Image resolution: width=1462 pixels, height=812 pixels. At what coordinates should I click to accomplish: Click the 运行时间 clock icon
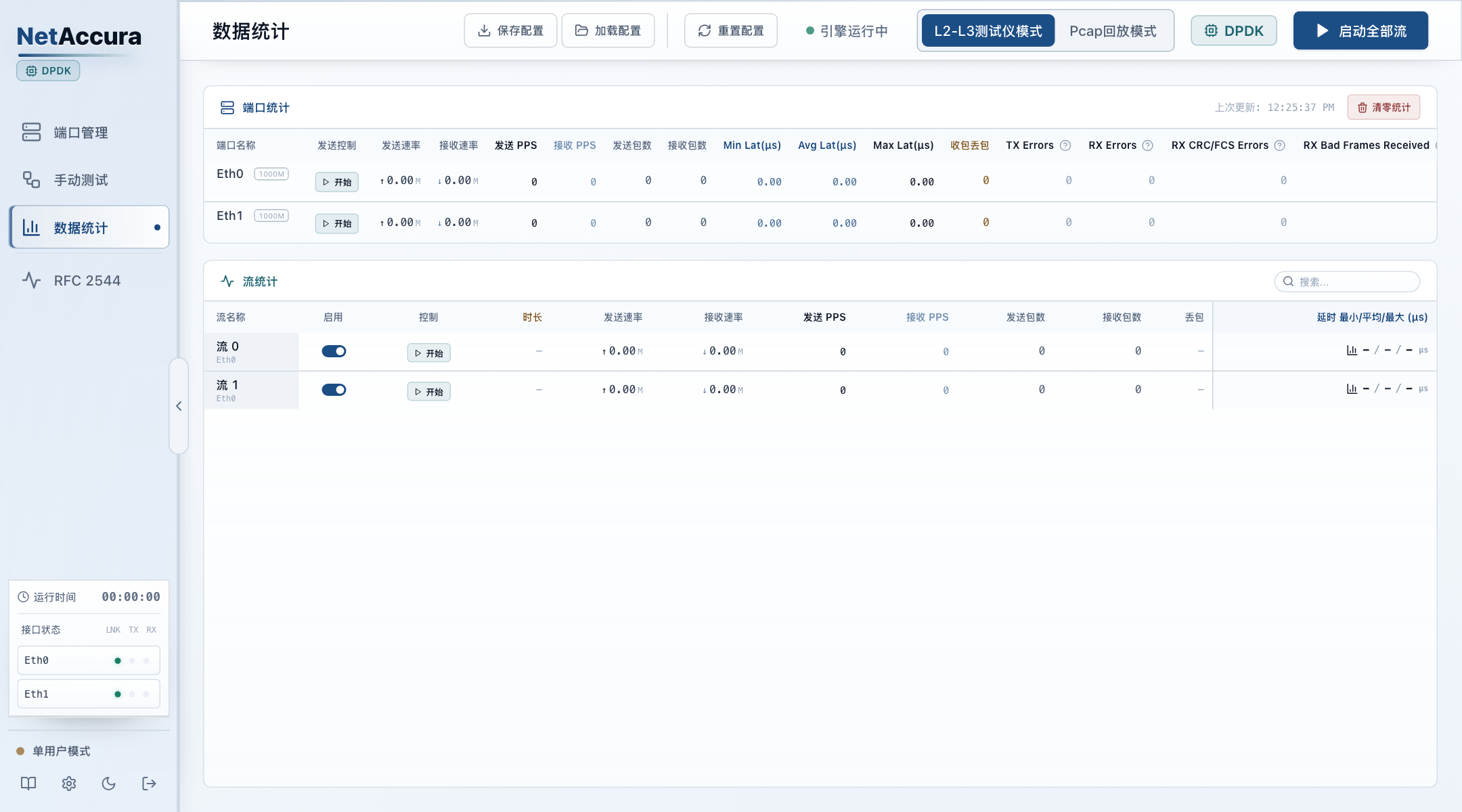click(24, 597)
